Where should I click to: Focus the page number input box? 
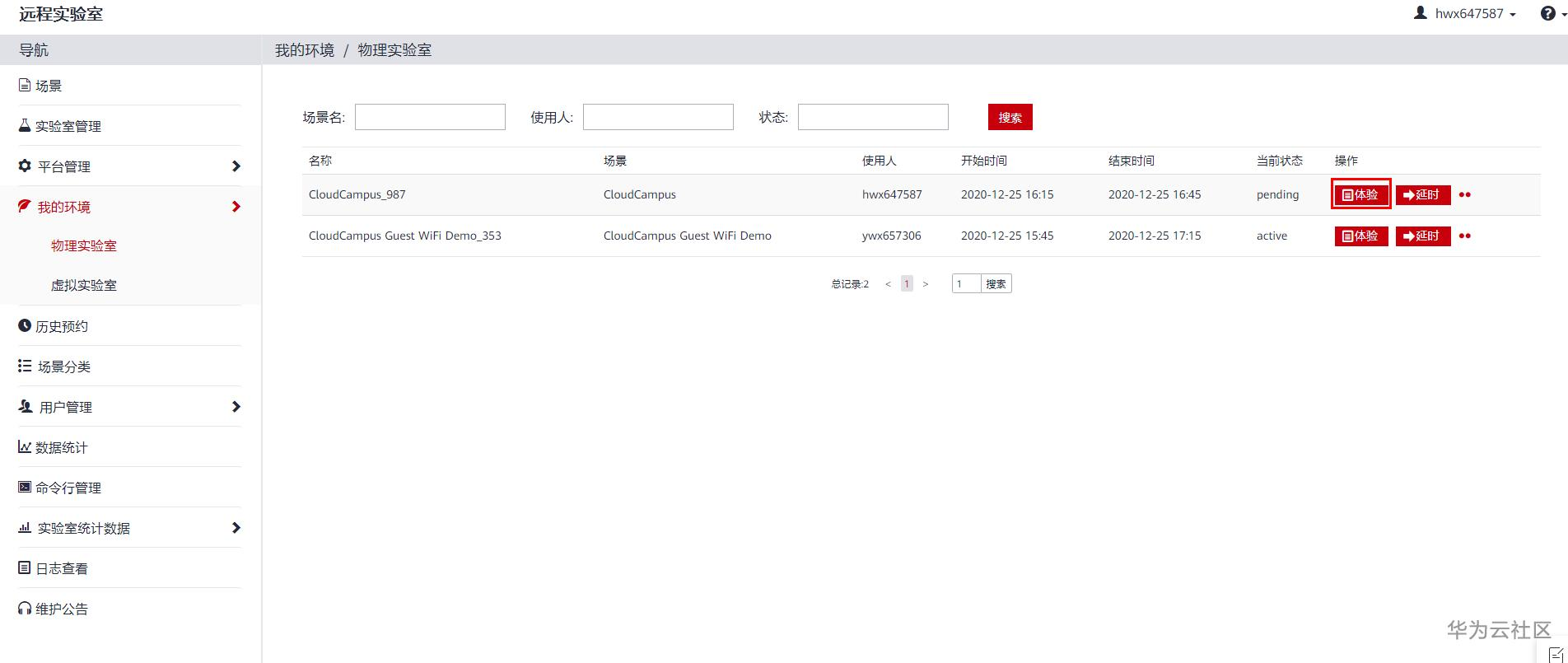pyautogui.click(x=966, y=284)
